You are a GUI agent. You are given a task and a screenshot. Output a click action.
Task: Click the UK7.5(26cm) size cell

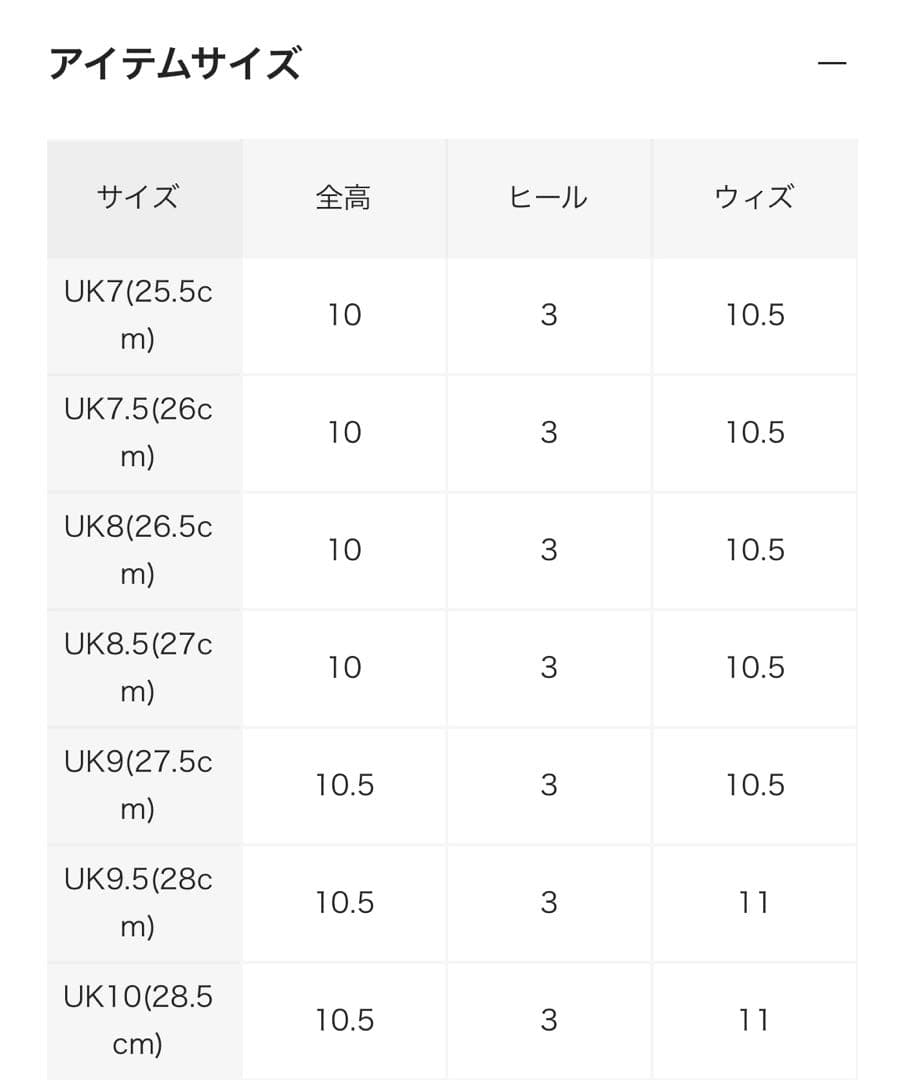[x=144, y=432]
